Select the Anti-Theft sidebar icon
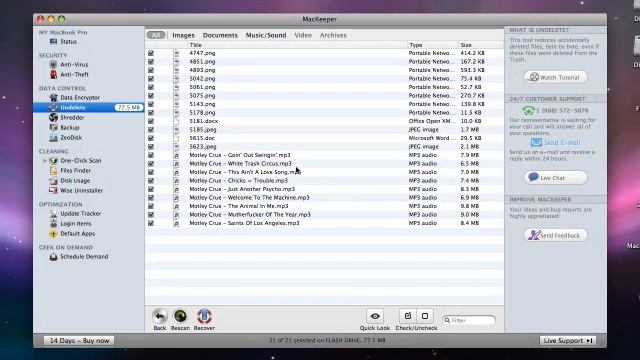The height and width of the screenshot is (360, 640). click(x=53, y=74)
